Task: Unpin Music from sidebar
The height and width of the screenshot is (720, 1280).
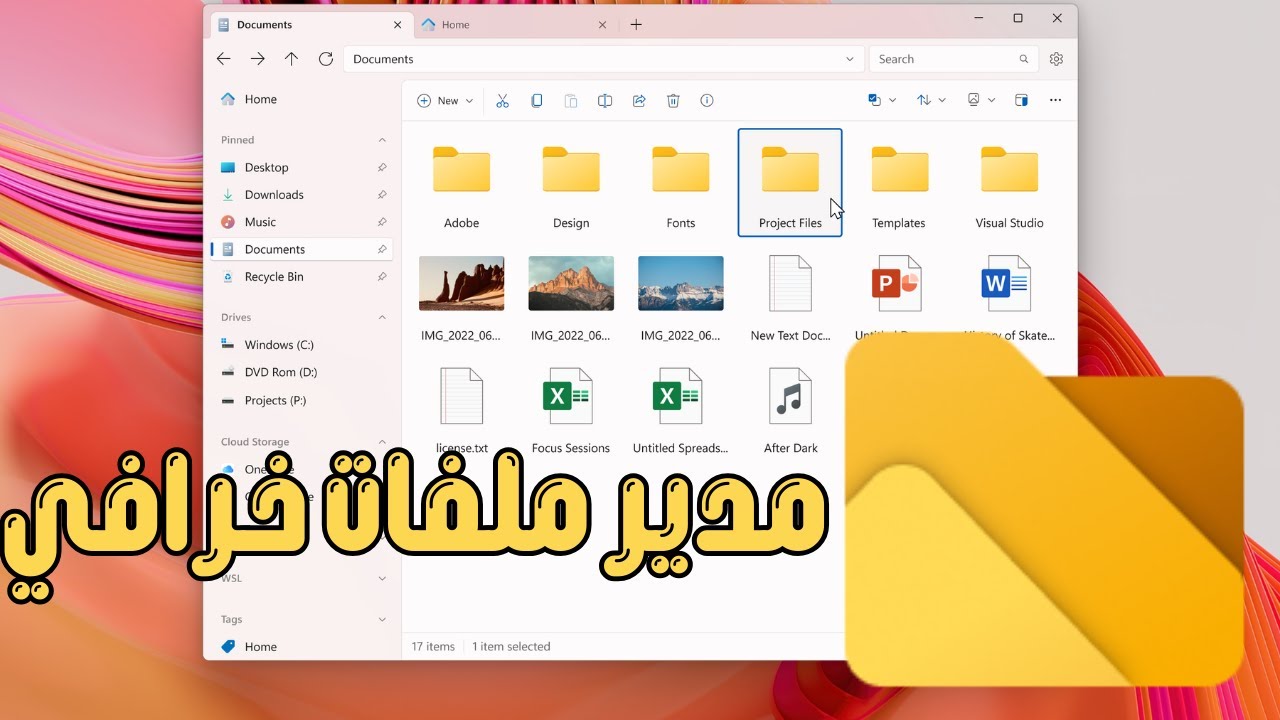Action: (382, 222)
